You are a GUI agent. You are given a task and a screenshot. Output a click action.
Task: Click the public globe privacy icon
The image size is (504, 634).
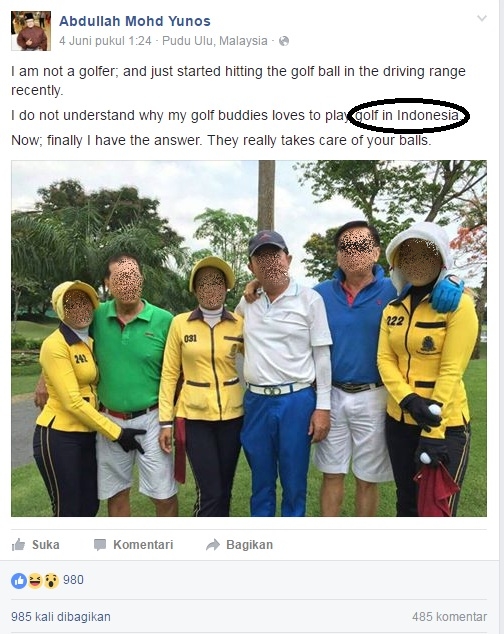tap(284, 41)
